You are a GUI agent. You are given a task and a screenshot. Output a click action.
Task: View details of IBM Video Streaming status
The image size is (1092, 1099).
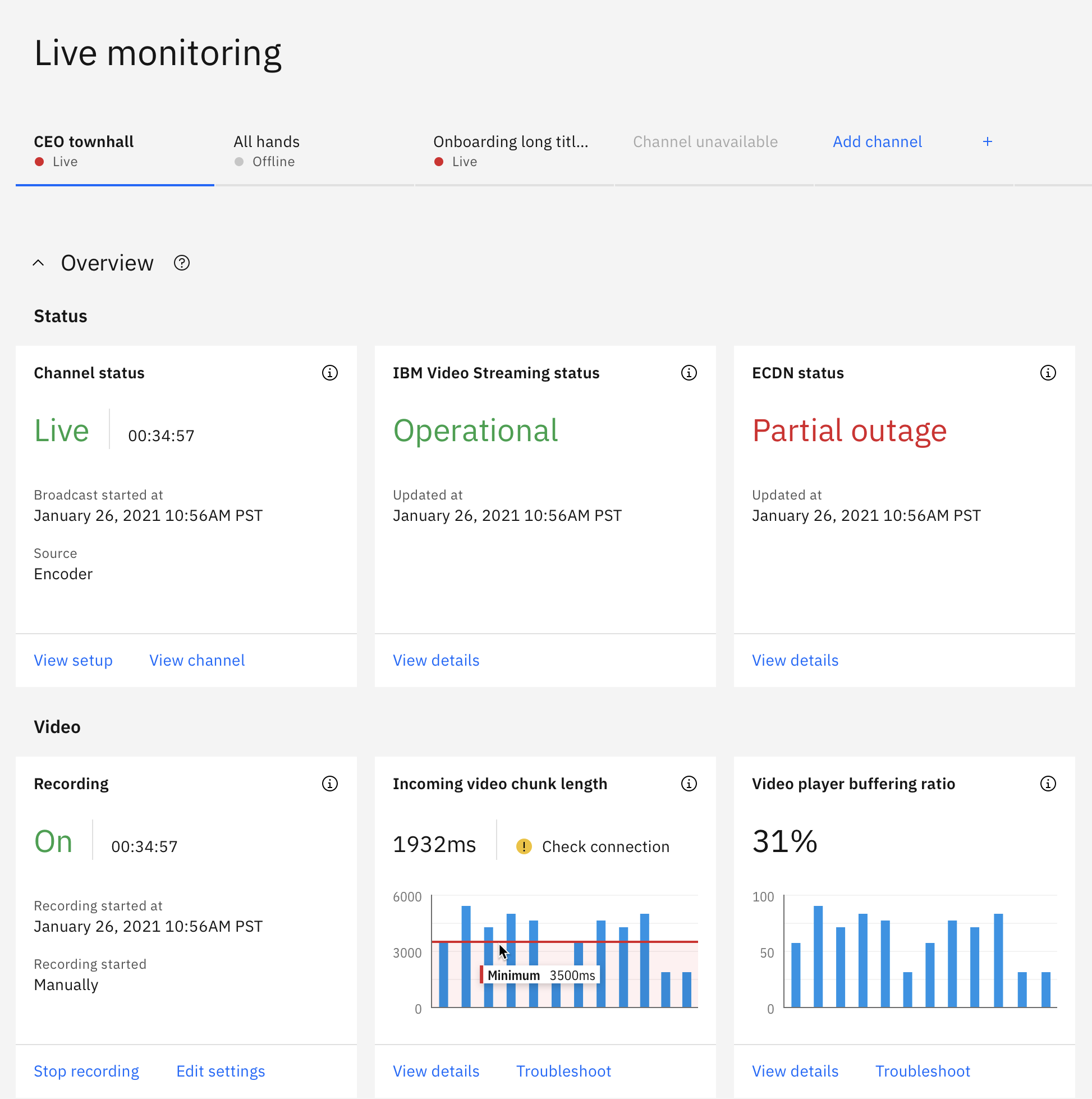[436, 660]
